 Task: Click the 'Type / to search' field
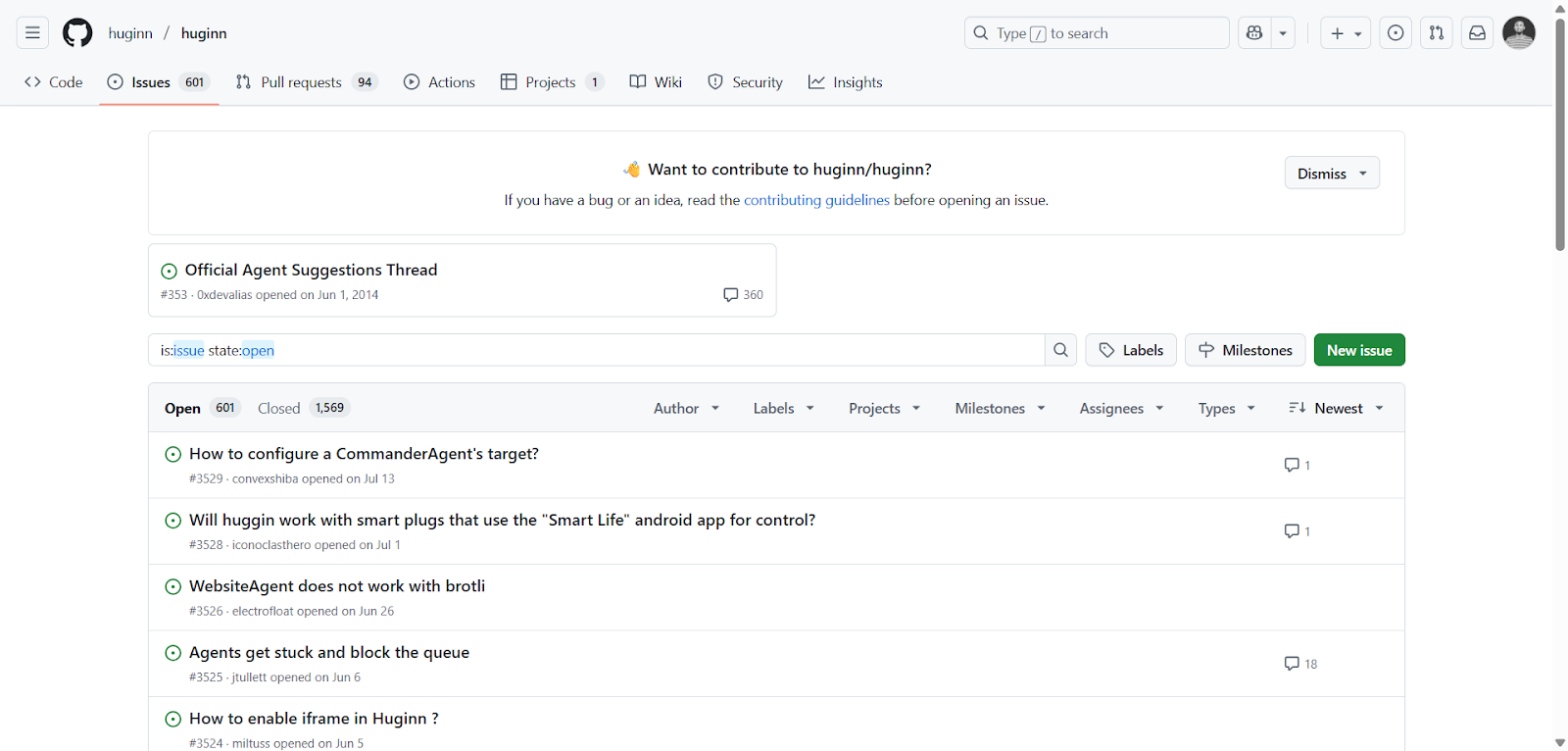click(x=1097, y=32)
